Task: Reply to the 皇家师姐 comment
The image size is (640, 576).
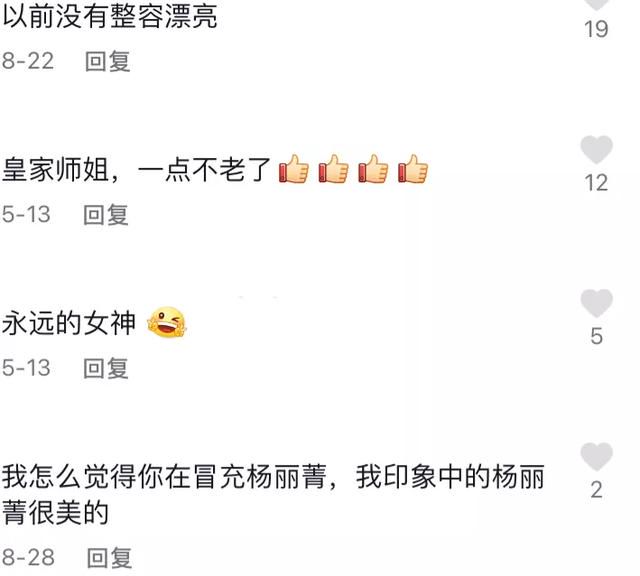Action: coord(106,215)
